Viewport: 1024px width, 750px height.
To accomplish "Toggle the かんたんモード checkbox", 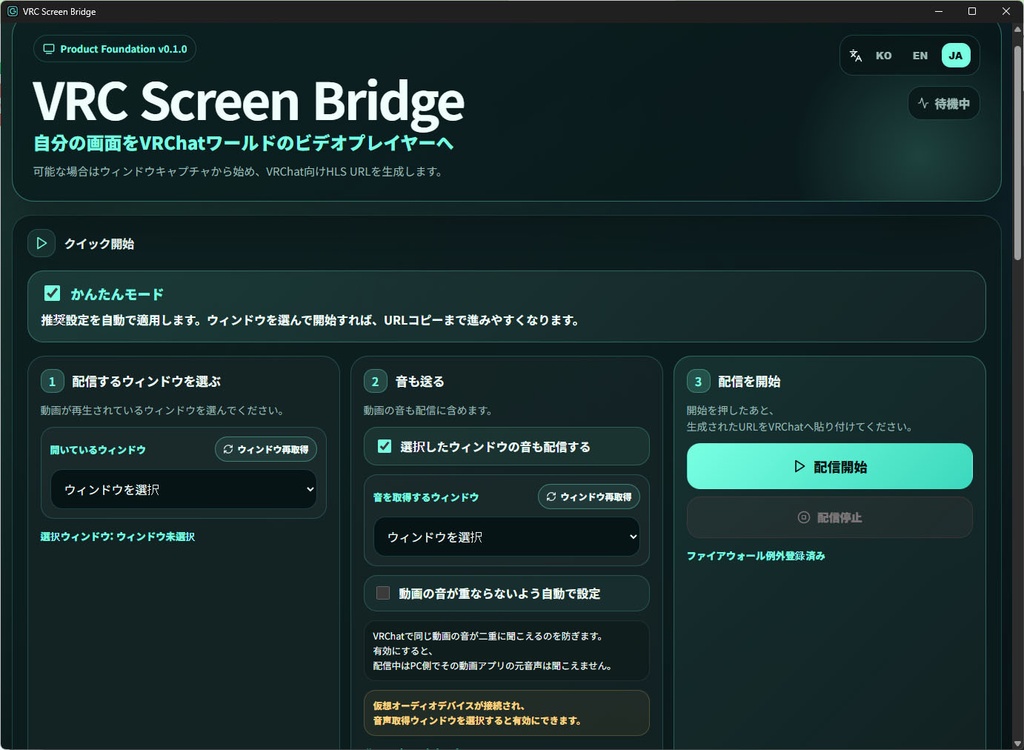I will click(x=52, y=293).
